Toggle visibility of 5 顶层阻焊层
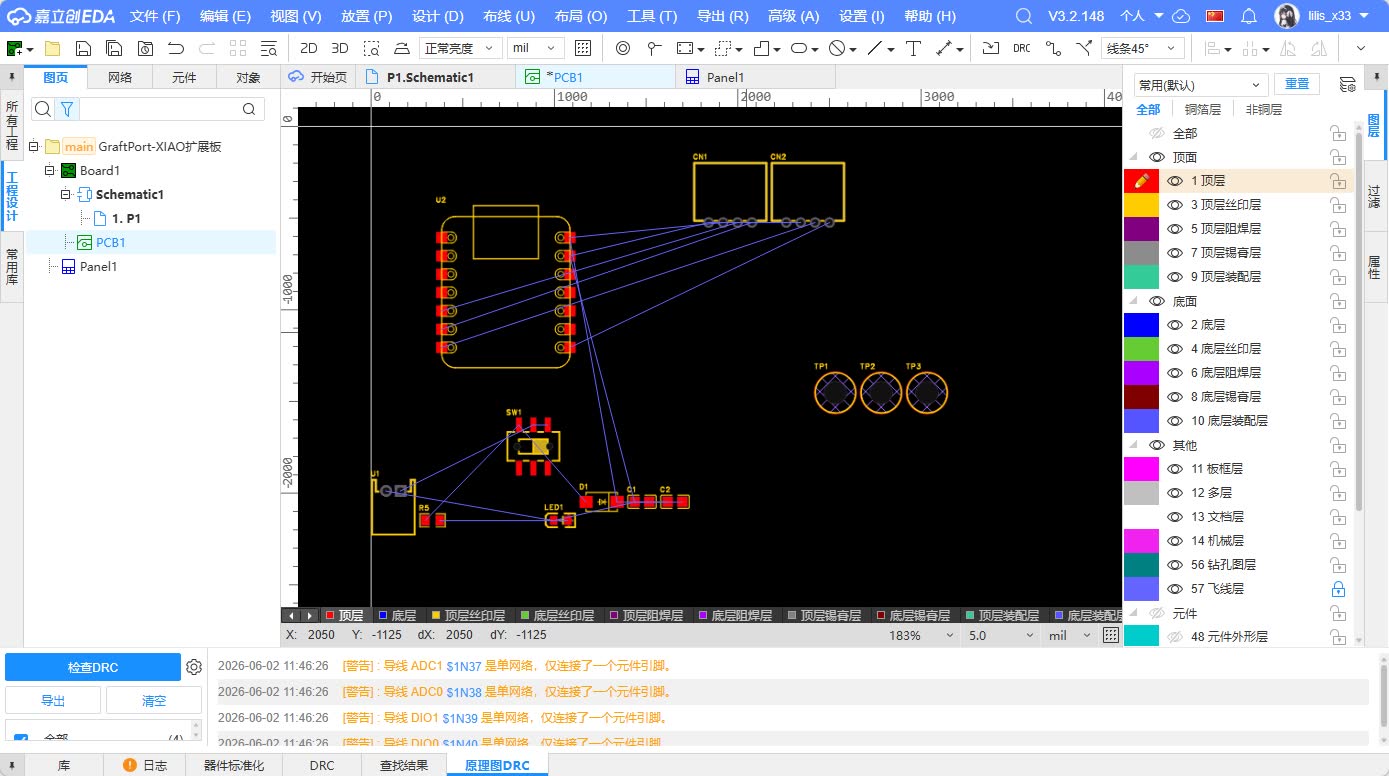Screen dimensions: 1389x776 [x=1174, y=229]
